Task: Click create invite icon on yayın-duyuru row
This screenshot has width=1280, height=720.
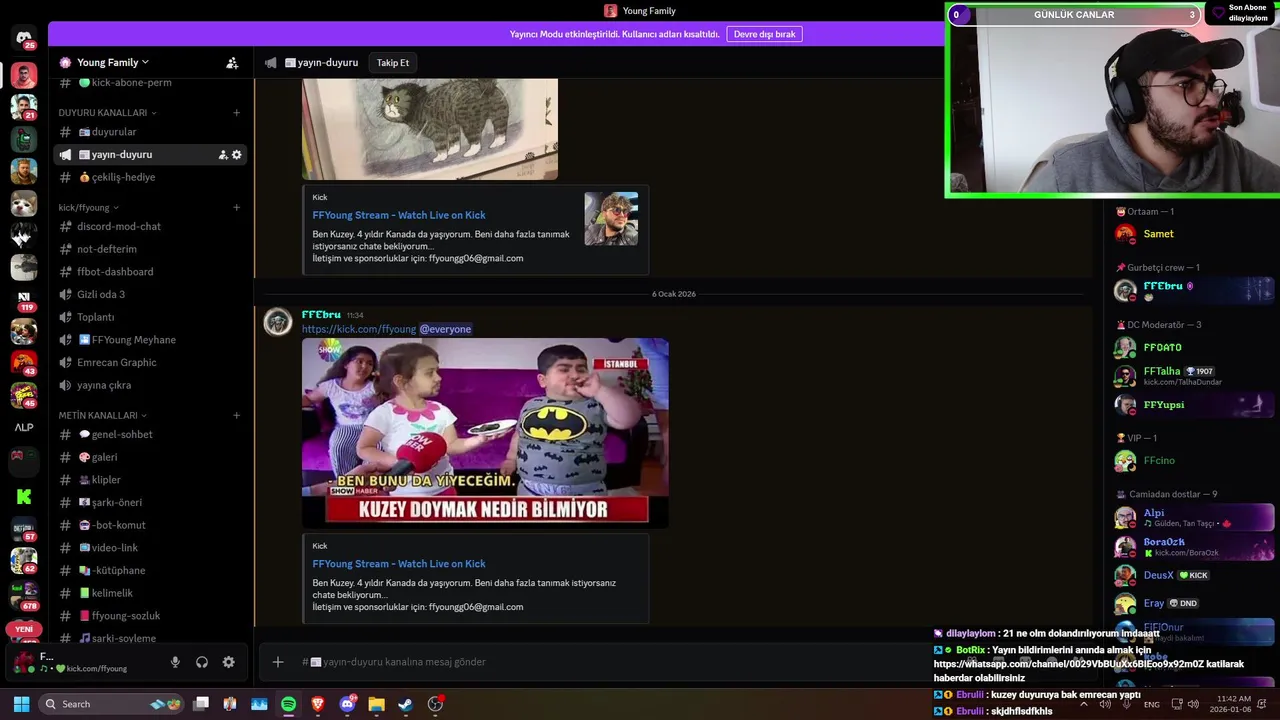Action: click(223, 155)
